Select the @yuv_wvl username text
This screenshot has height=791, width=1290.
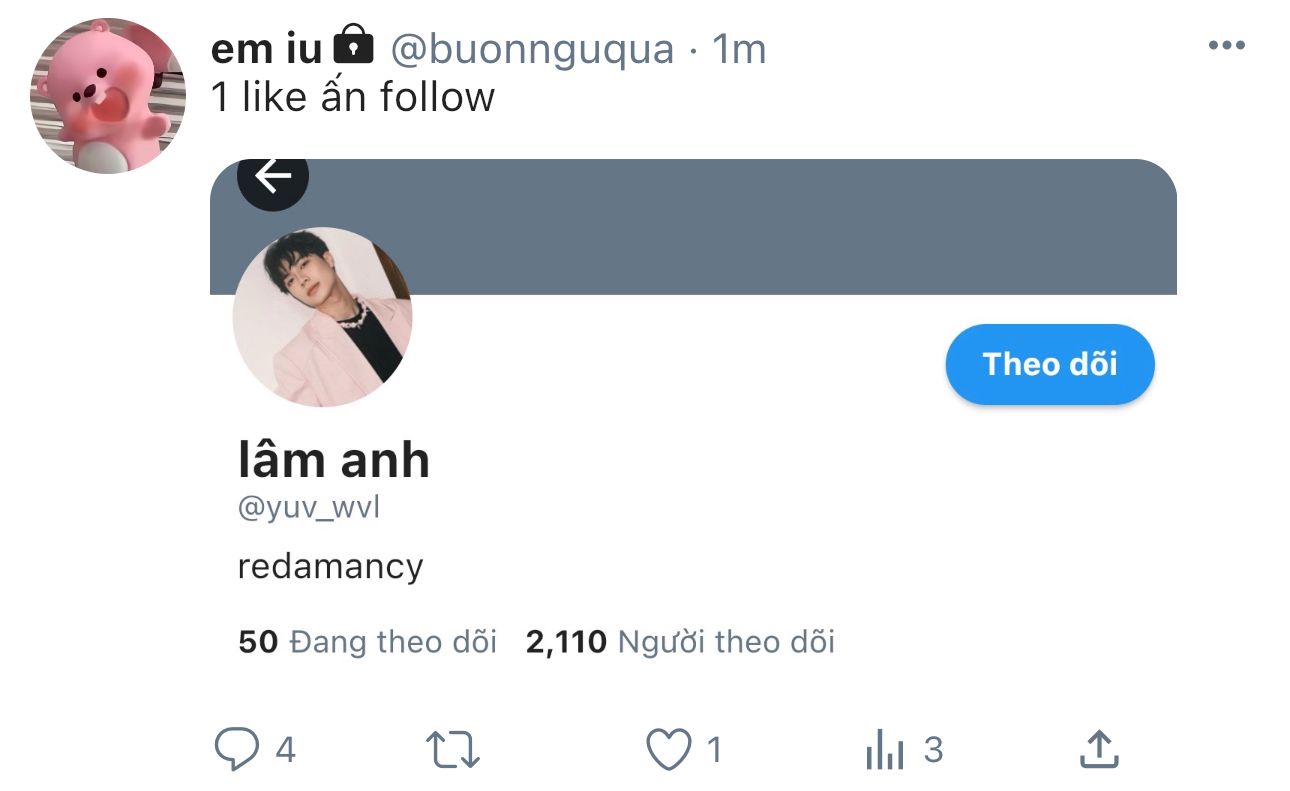pyautogui.click(x=309, y=509)
